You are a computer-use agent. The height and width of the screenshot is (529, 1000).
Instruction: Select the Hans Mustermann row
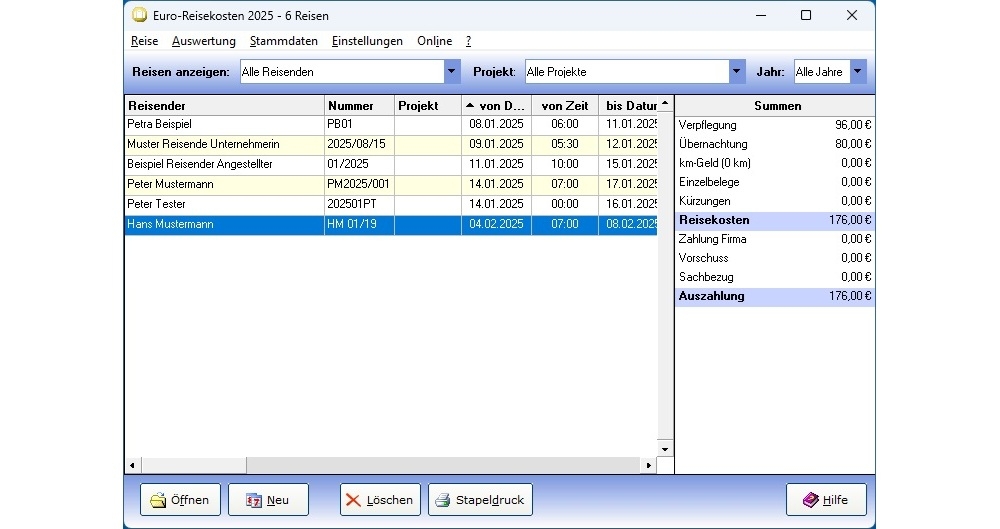coord(391,225)
